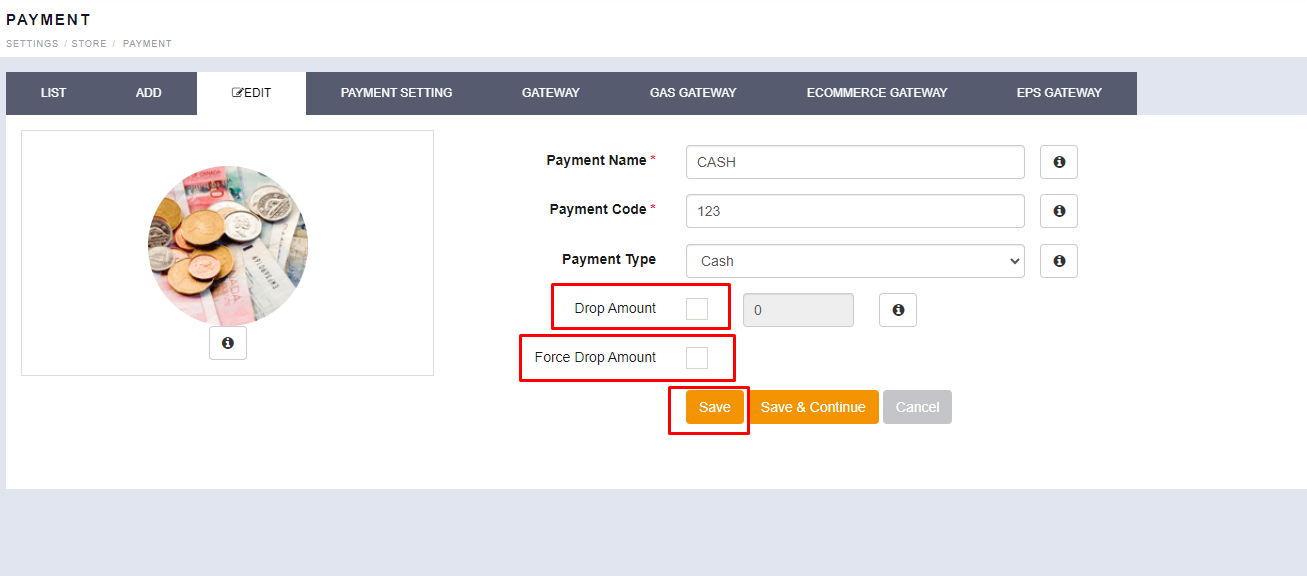Screen dimensions: 1307x576
Task: Enable the Drop Amount checkbox
Action: tap(697, 309)
